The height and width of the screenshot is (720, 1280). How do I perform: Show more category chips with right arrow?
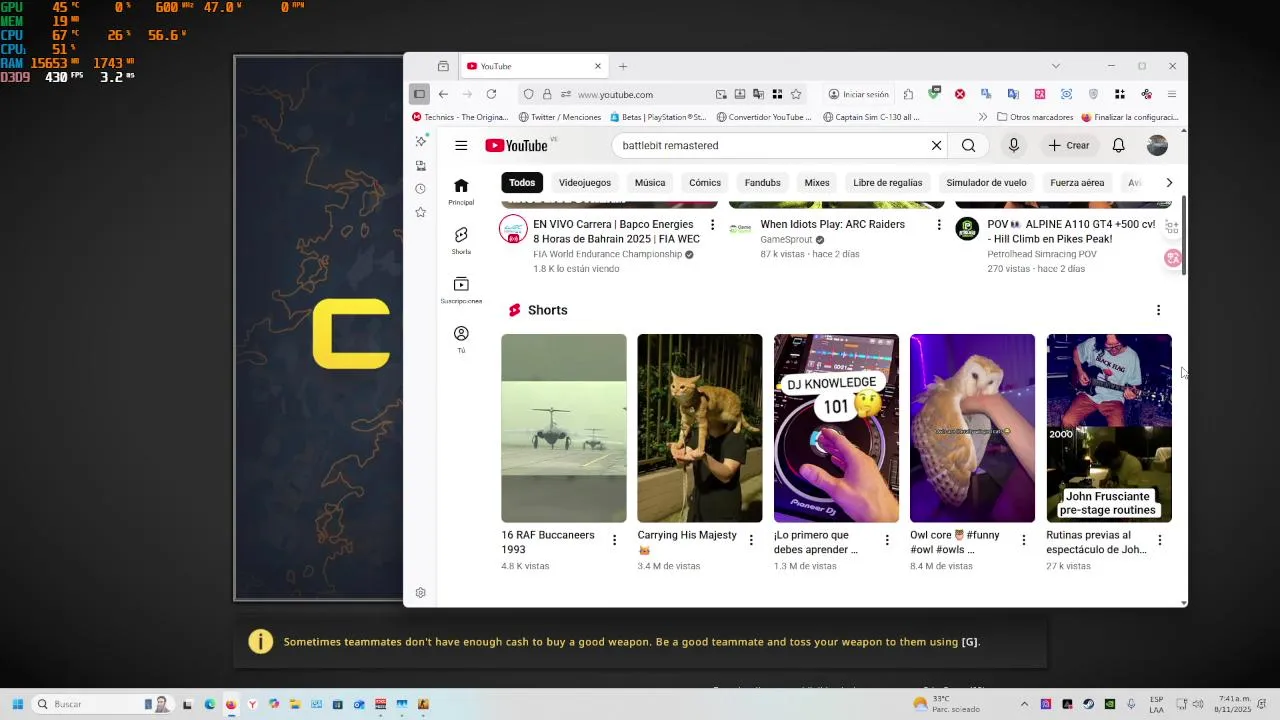(x=1169, y=183)
